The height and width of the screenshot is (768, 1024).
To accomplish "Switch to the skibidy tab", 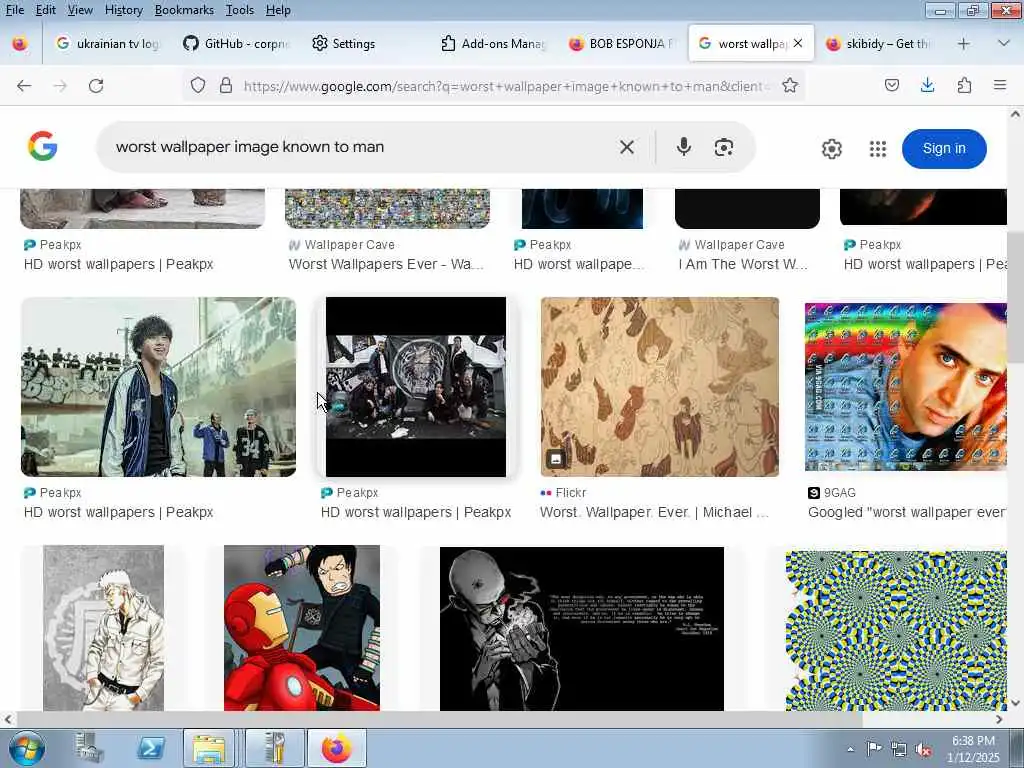I will (x=878, y=44).
